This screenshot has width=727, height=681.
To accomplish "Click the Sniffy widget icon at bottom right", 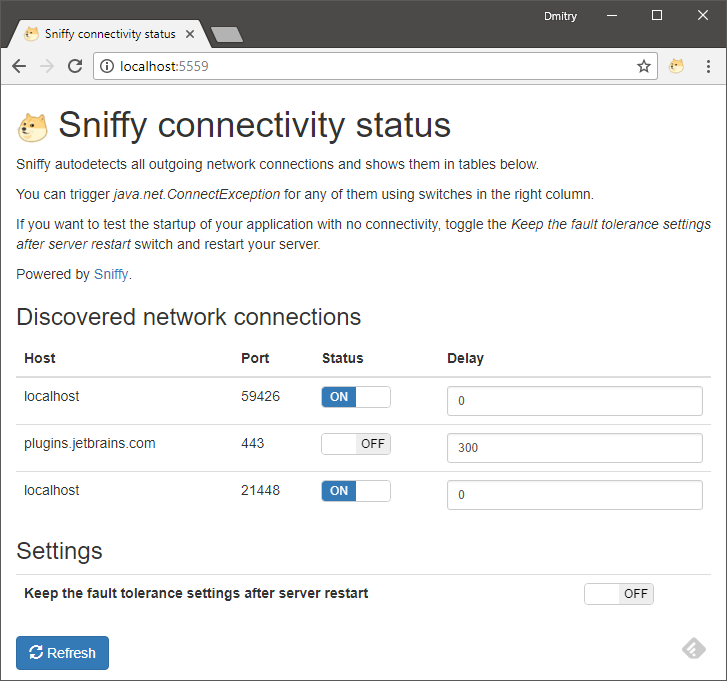I will [x=694, y=648].
